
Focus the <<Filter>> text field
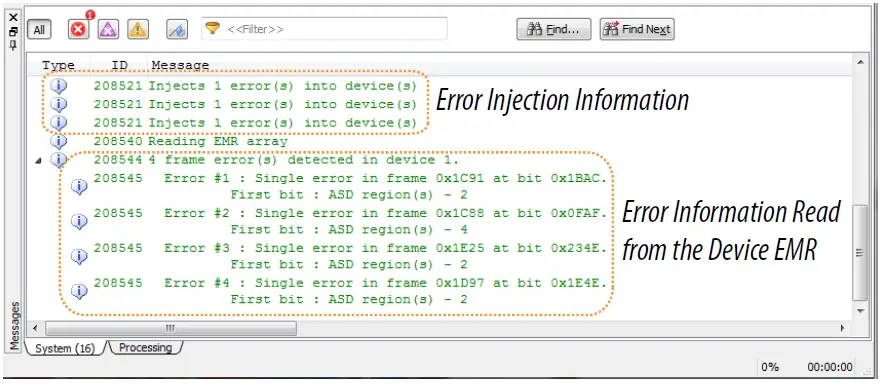pyautogui.click(x=325, y=29)
